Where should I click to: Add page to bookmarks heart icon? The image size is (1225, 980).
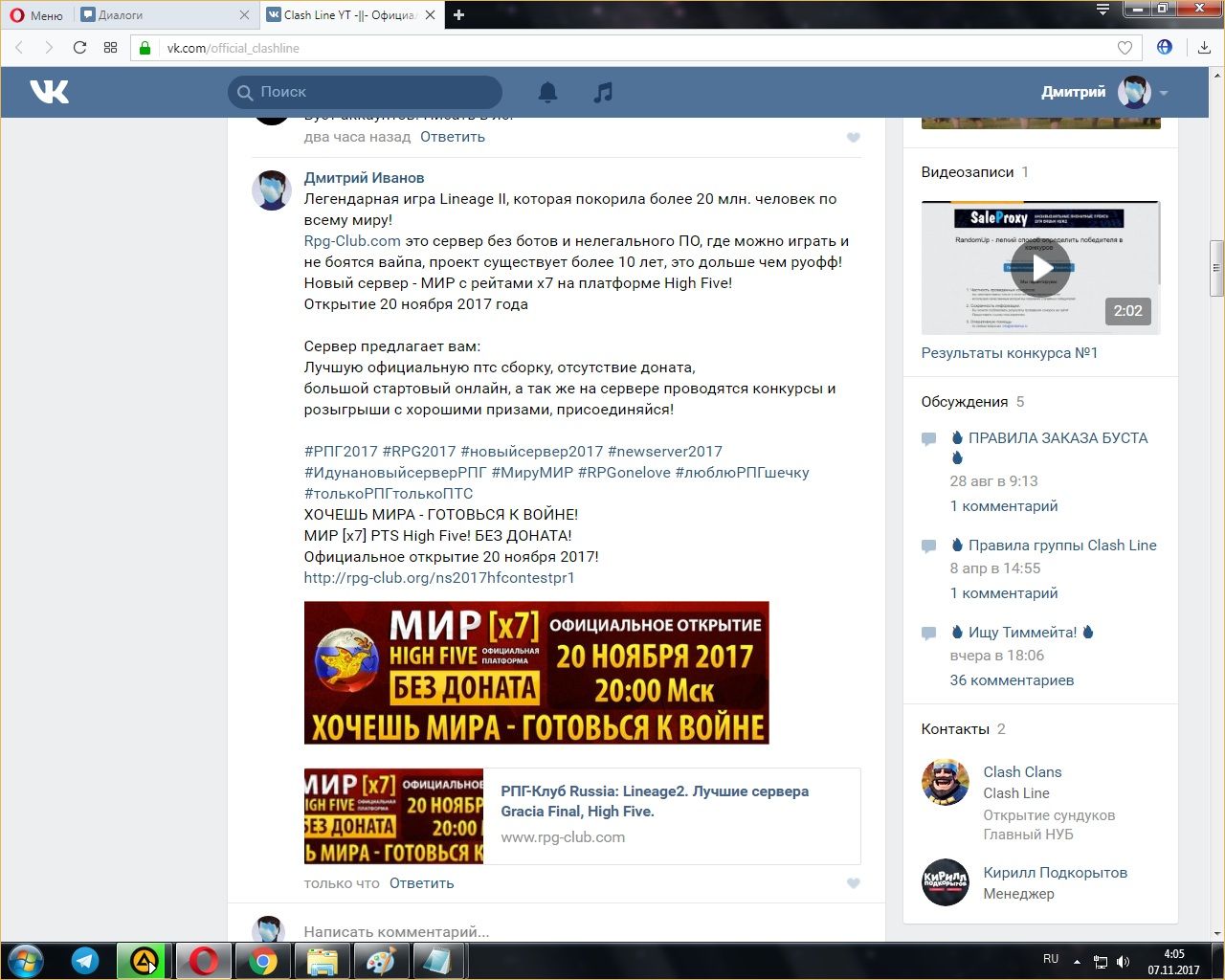(x=1125, y=48)
